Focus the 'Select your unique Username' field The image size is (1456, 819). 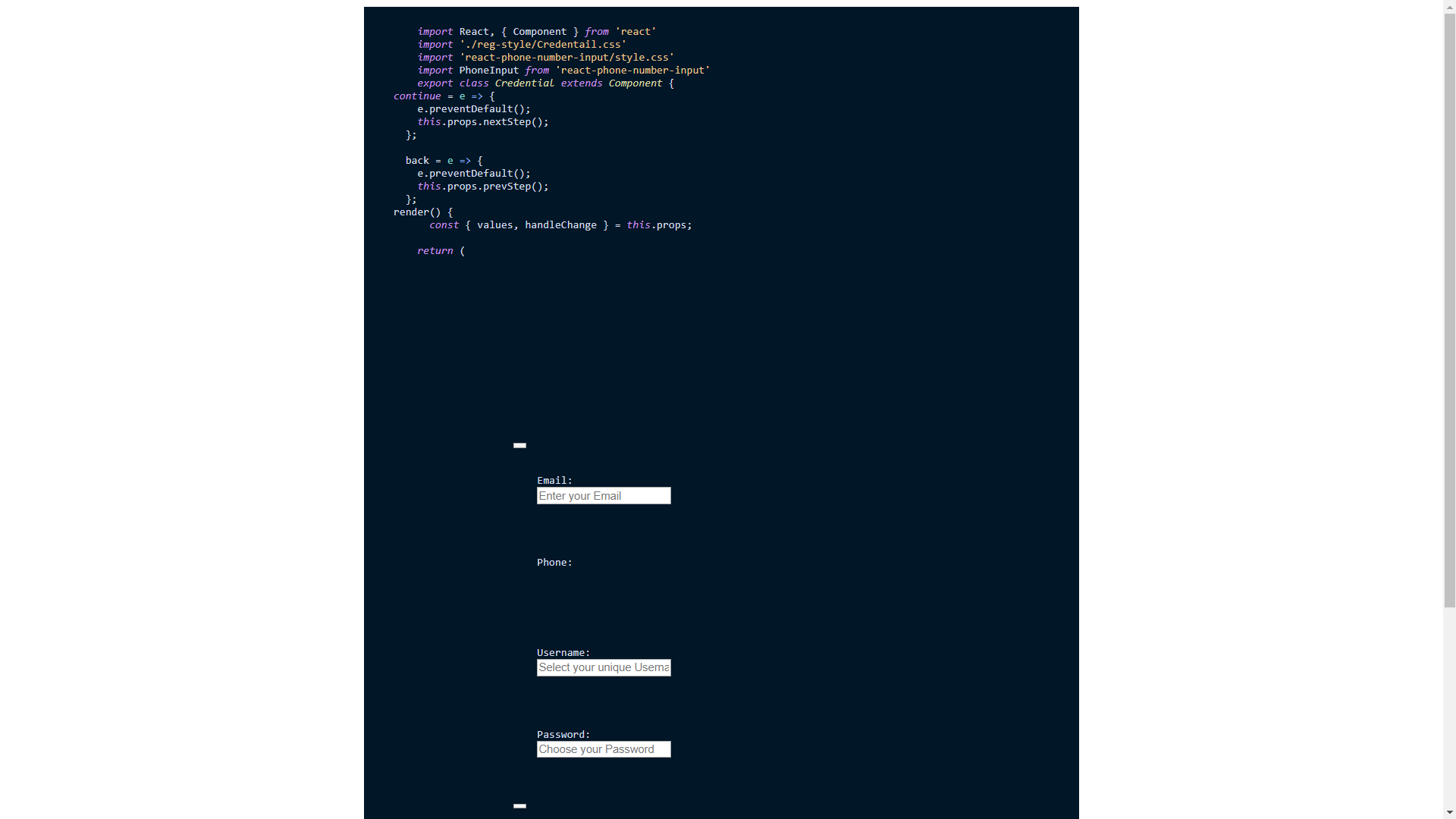point(604,667)
